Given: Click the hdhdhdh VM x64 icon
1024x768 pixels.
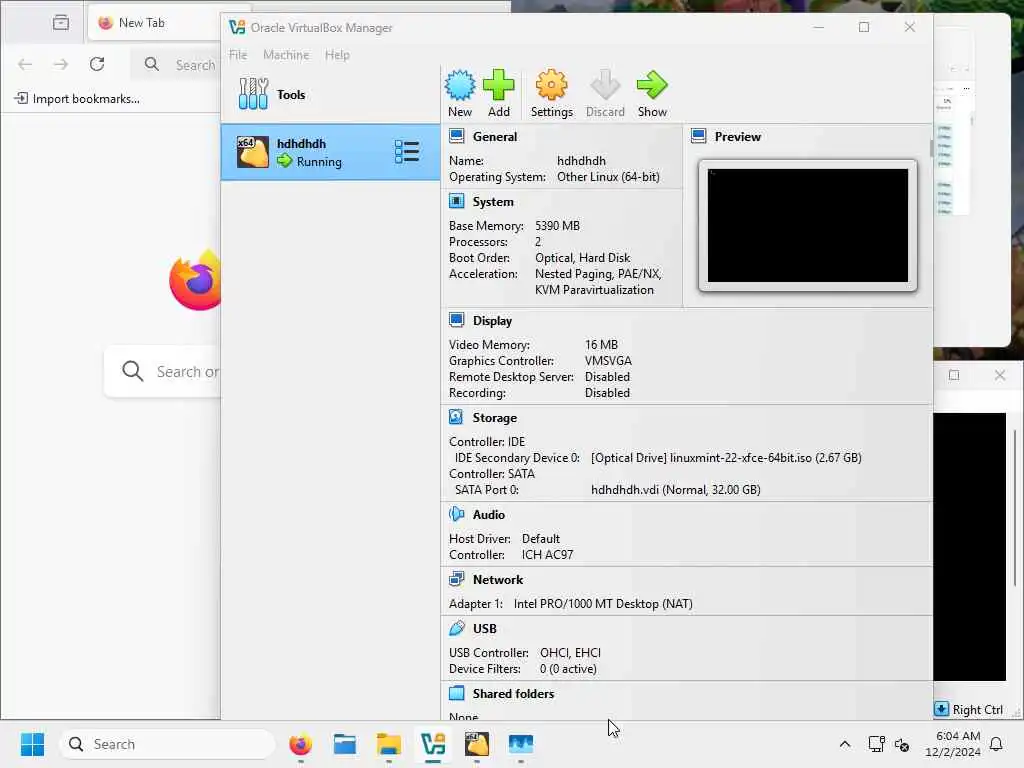Looking at the screenshot, I should (252, 152).
